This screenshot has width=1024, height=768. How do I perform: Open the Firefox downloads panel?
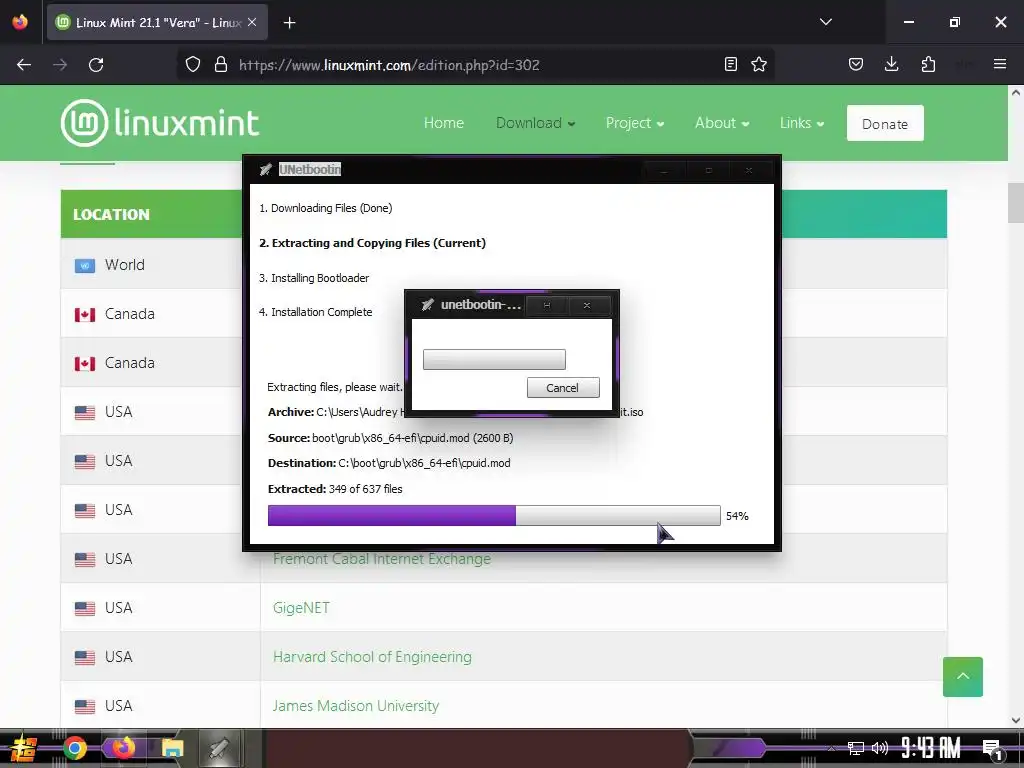[x=891, y=64]
